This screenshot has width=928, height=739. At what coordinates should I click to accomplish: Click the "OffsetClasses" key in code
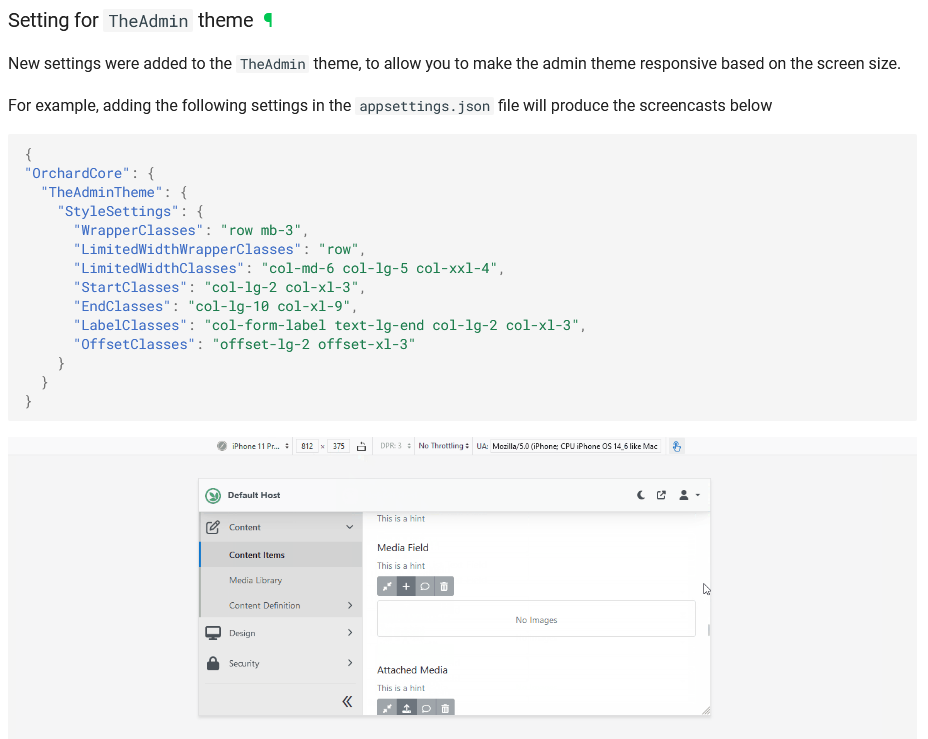(134, 344)
